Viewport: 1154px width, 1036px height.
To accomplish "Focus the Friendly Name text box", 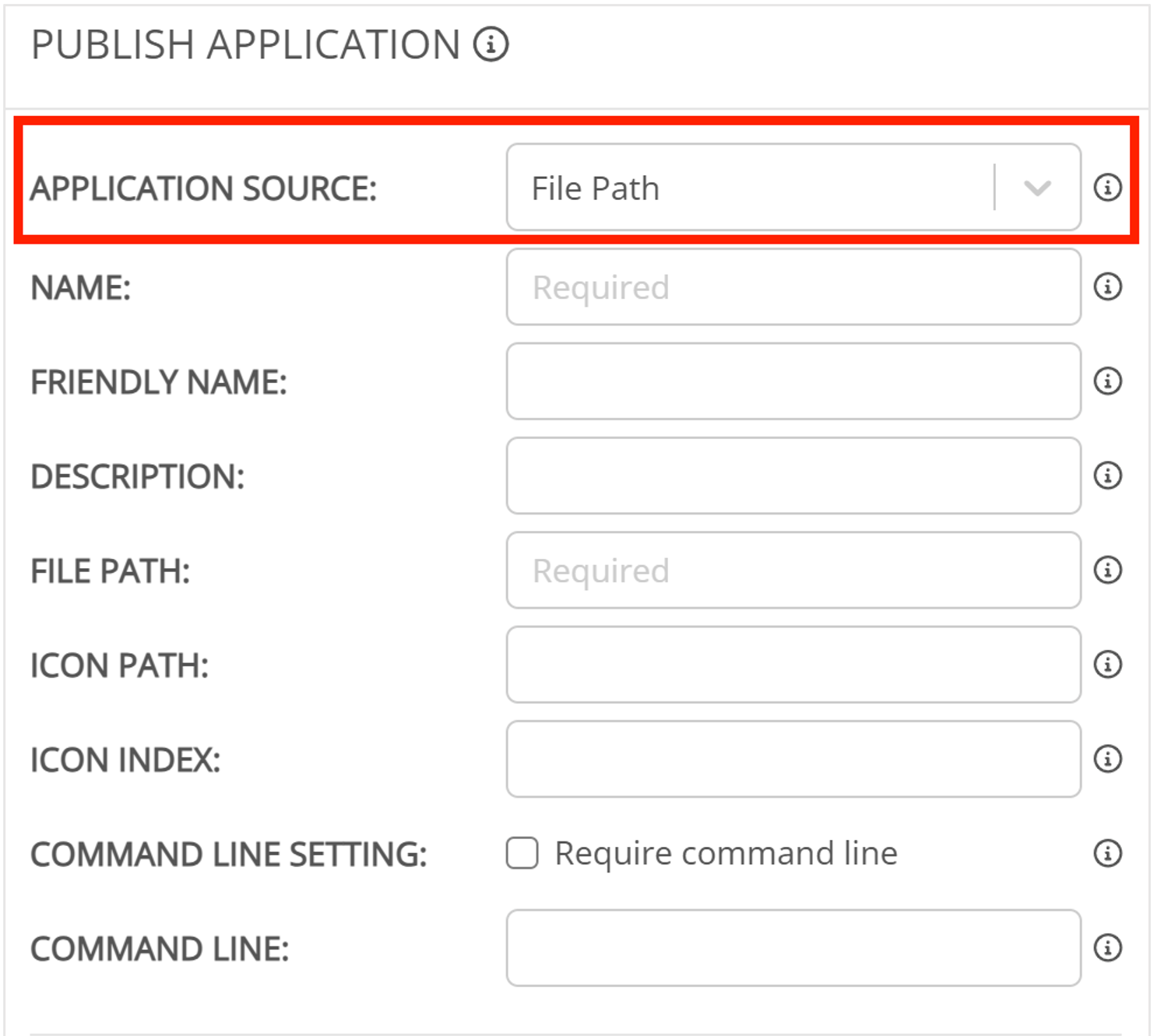I will pos(793,381).
